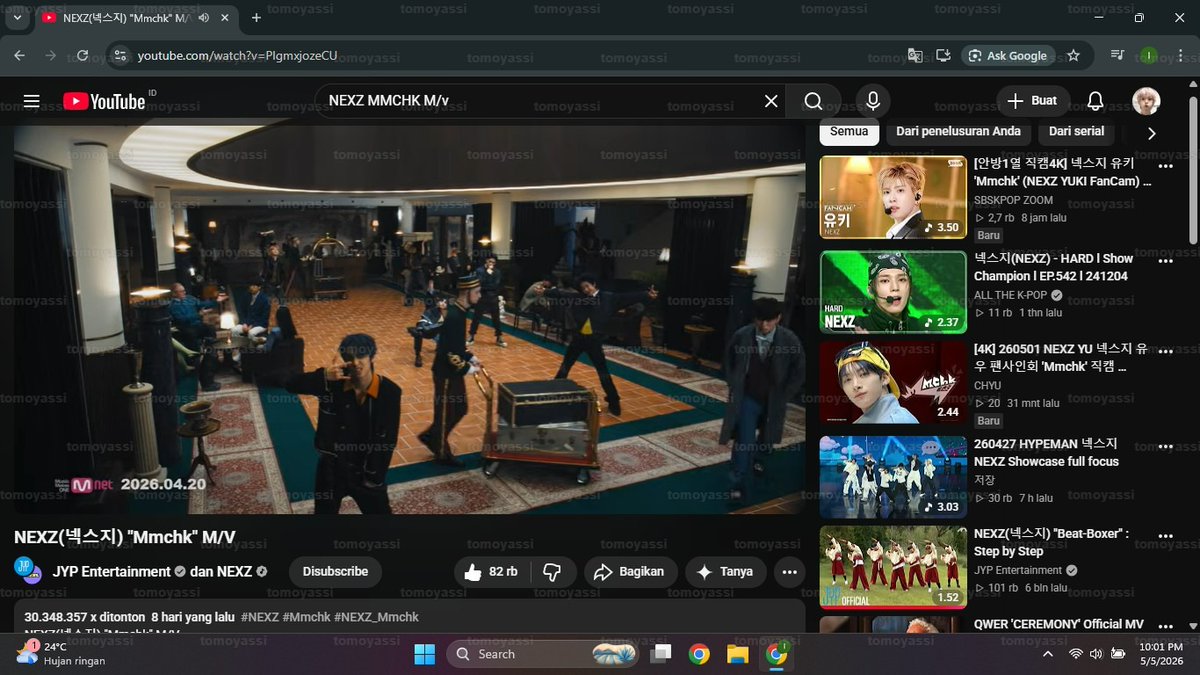Select the Dari penelusuran Anda chip
Screen dimensions: 1200x675
click(x=958, y=131)
